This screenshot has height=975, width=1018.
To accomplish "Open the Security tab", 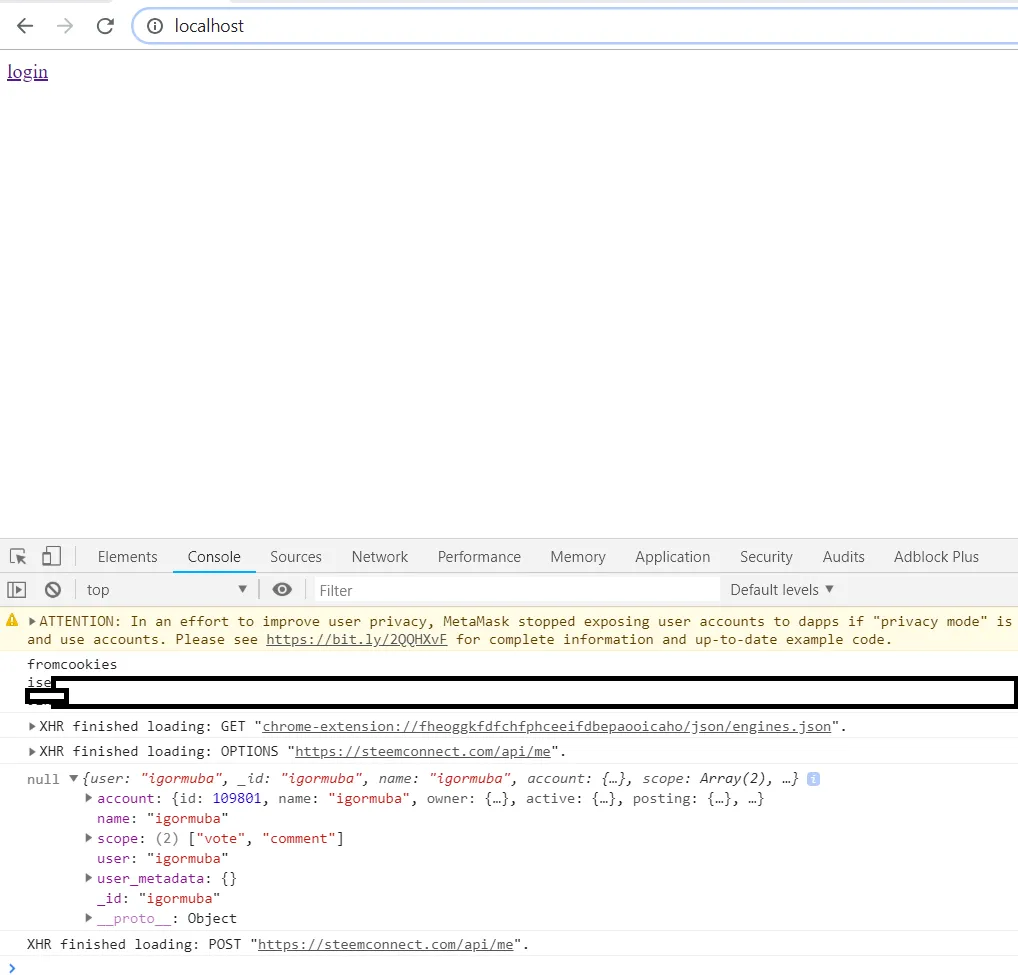I will tap(766, 557).
